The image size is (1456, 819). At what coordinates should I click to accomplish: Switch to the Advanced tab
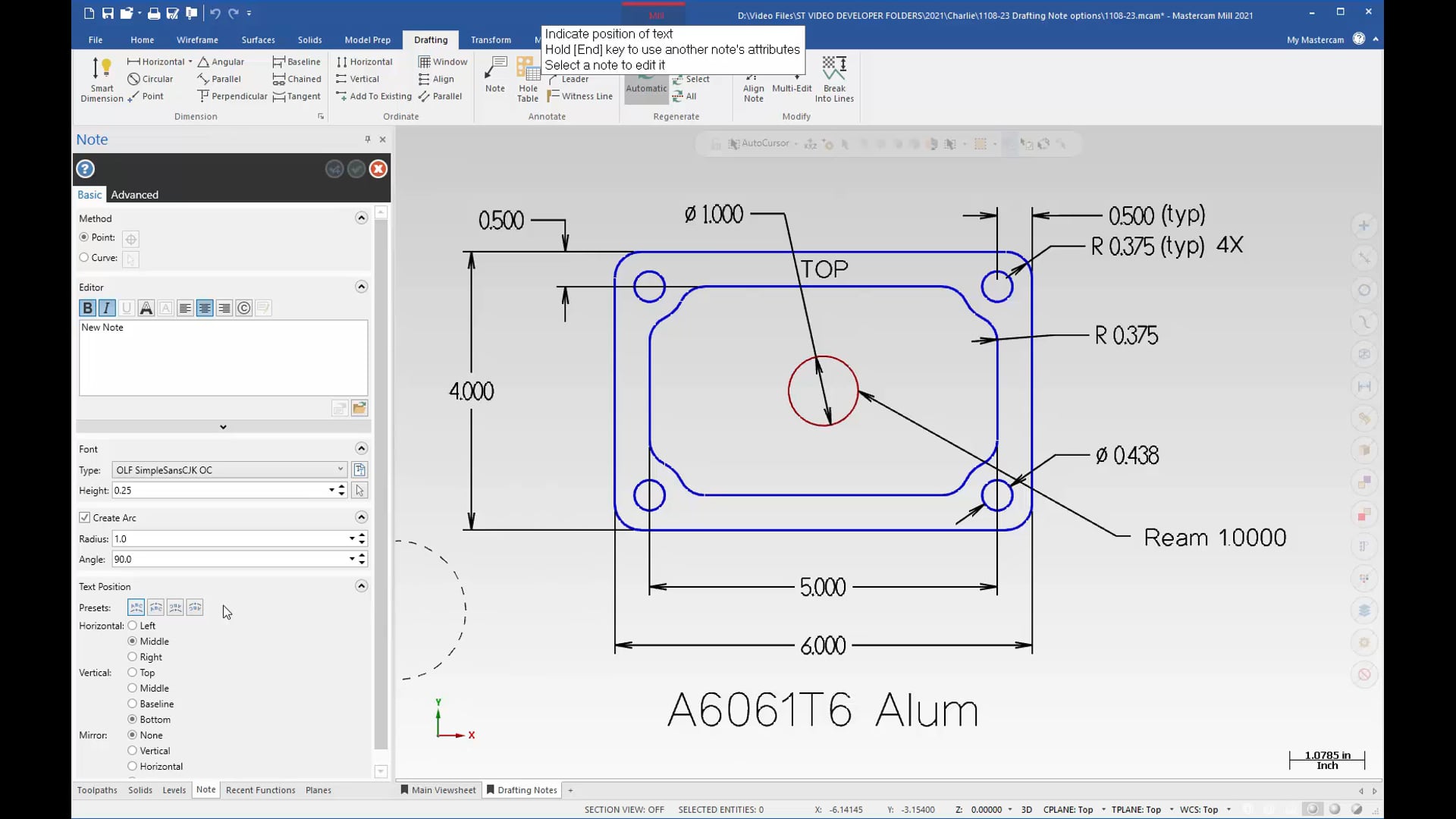[134, 194]
